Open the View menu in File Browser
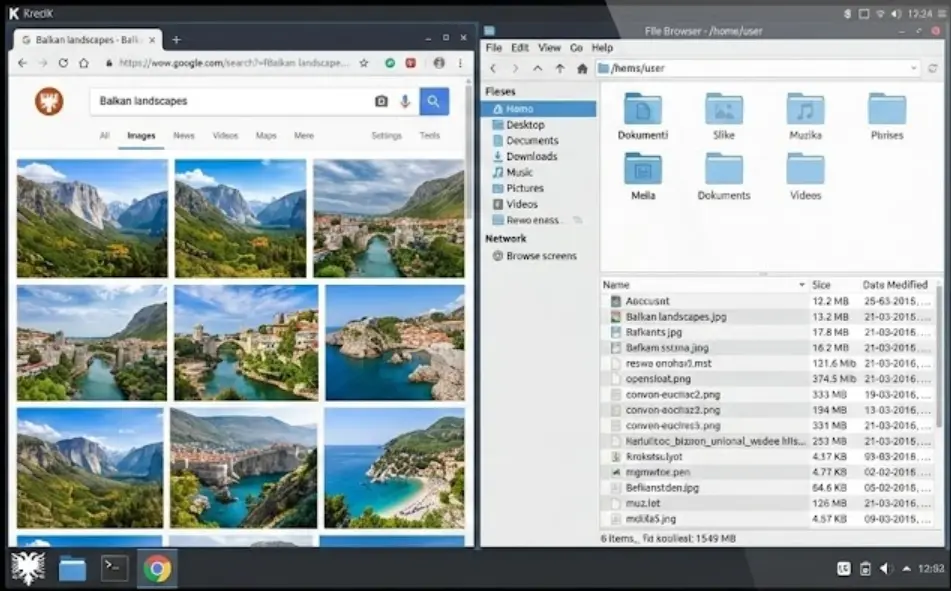Screen dimensions: 951x591 (549, 47)
